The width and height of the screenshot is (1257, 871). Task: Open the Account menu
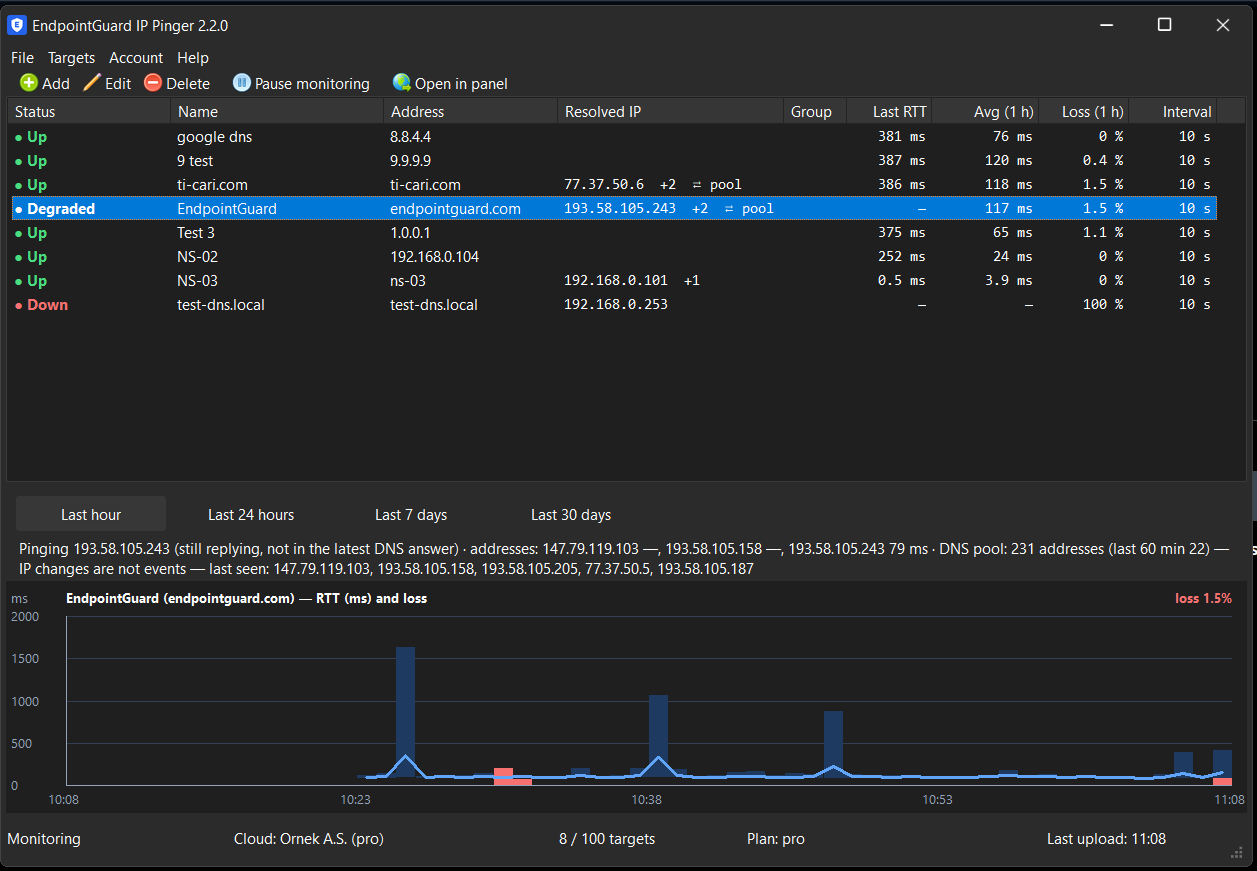click(x=136, y=58)
